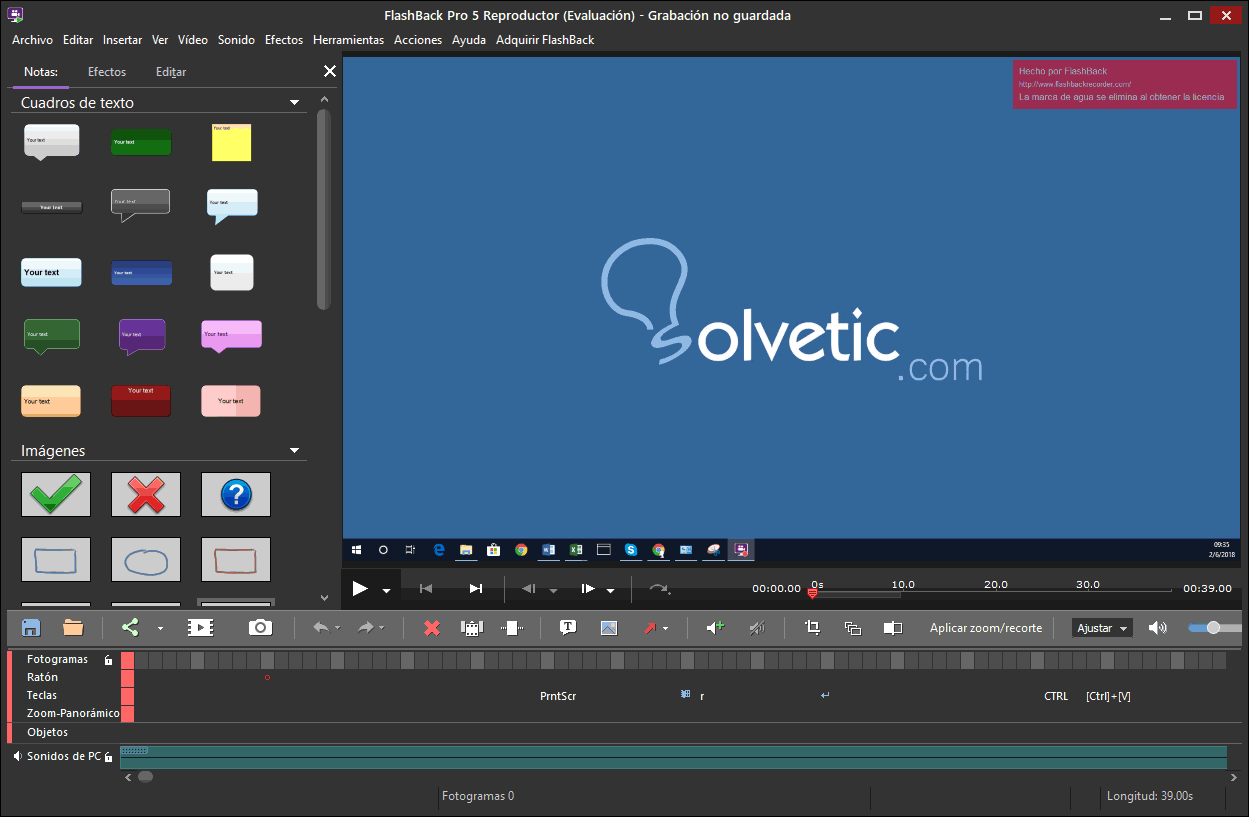Click the [Ctrl]+[V] key marker
The width and height of the screenshot is (1249, 817).
tap(1108, 696)
